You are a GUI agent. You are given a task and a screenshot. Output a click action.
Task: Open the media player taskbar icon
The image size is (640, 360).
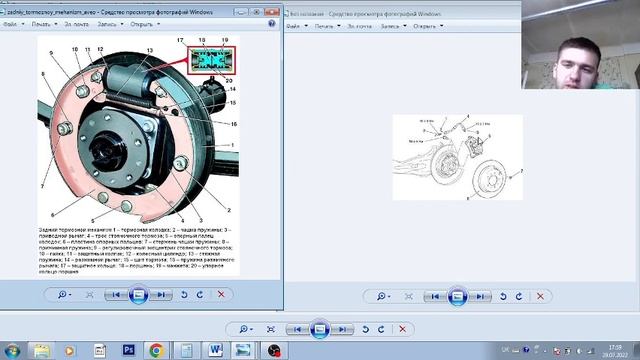pos(70,351)
